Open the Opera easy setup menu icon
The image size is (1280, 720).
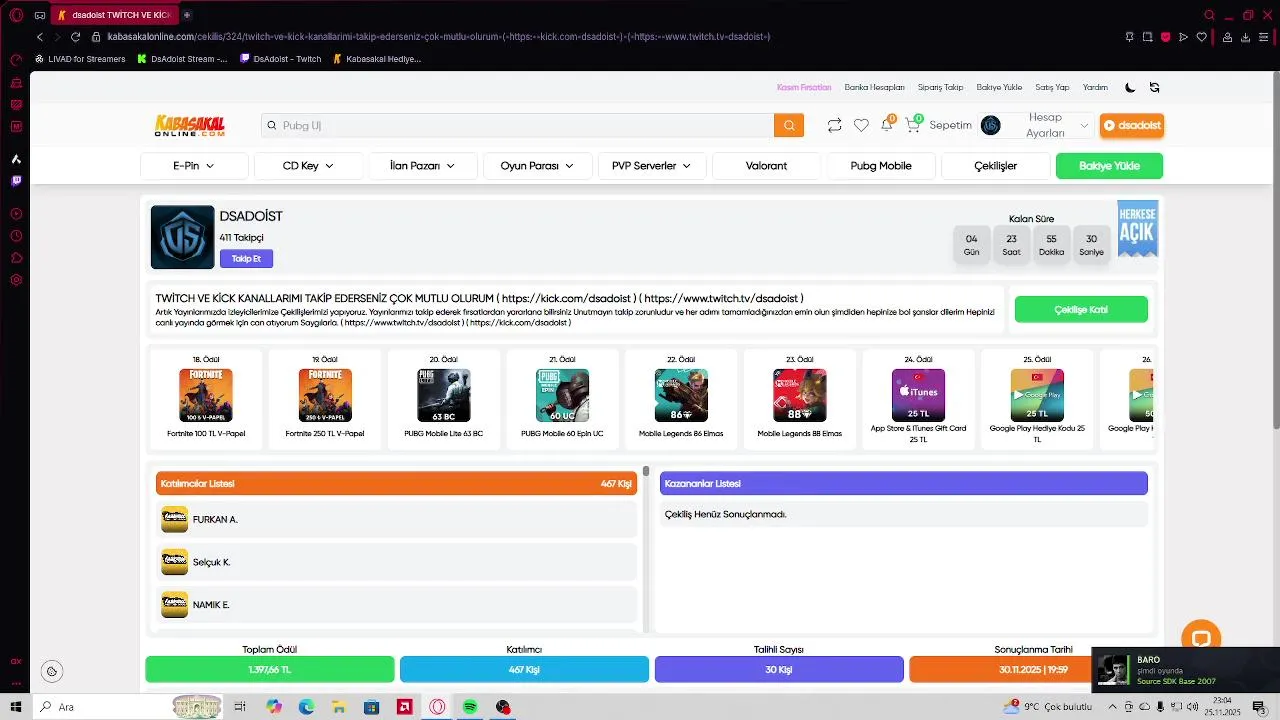pyautogui.click(x=1264, y=37)
